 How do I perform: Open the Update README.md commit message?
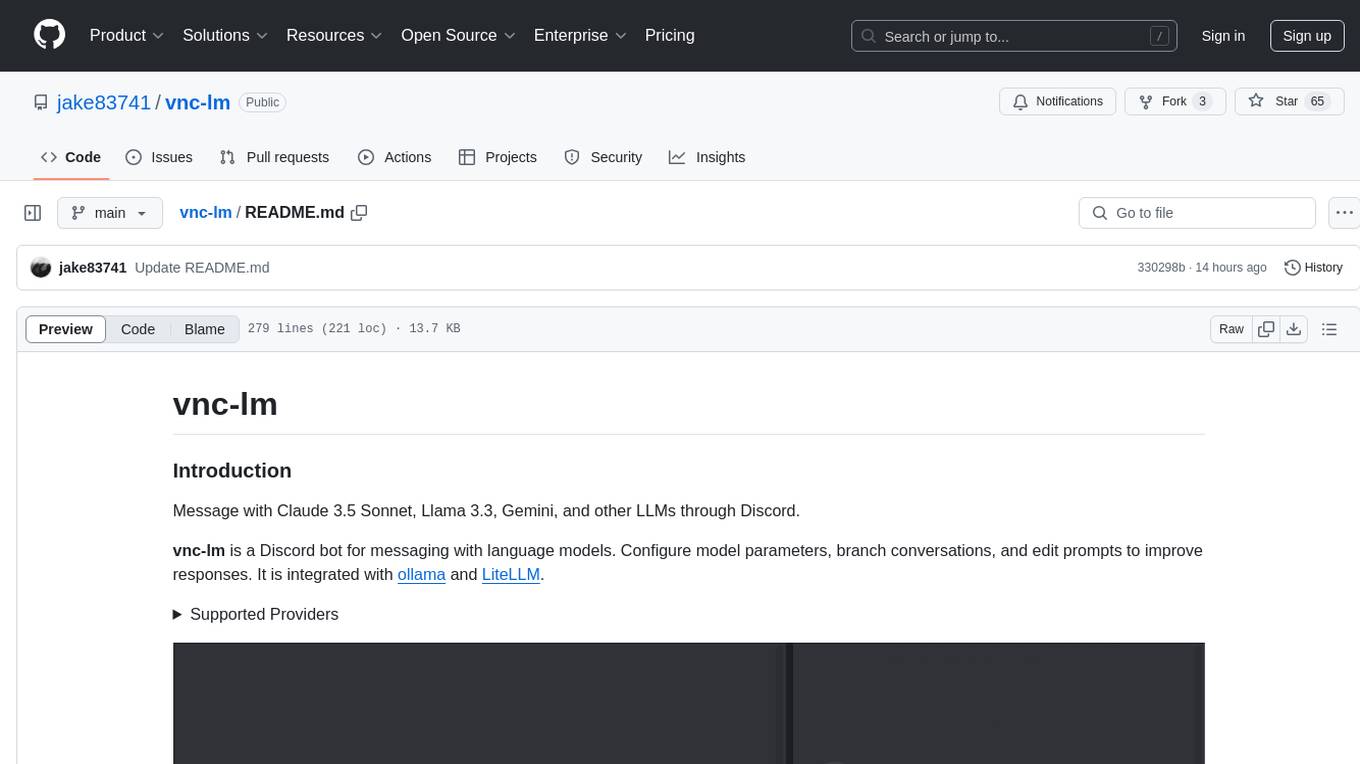(202, 268)
